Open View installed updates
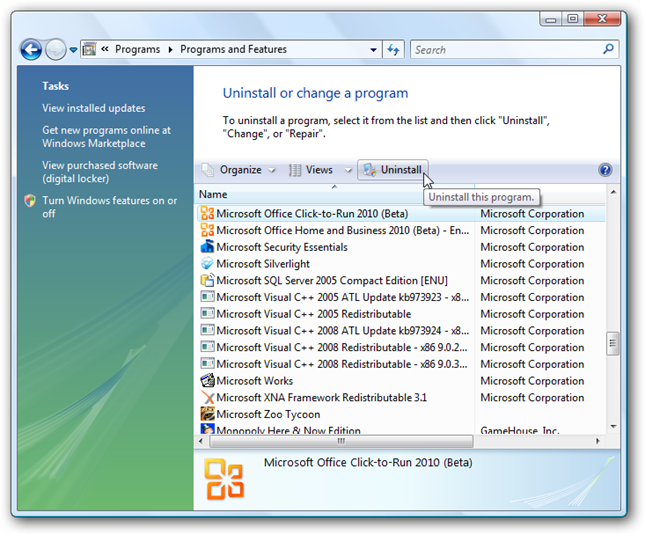This screenshot has height=535, width=645. coord(94,108)
